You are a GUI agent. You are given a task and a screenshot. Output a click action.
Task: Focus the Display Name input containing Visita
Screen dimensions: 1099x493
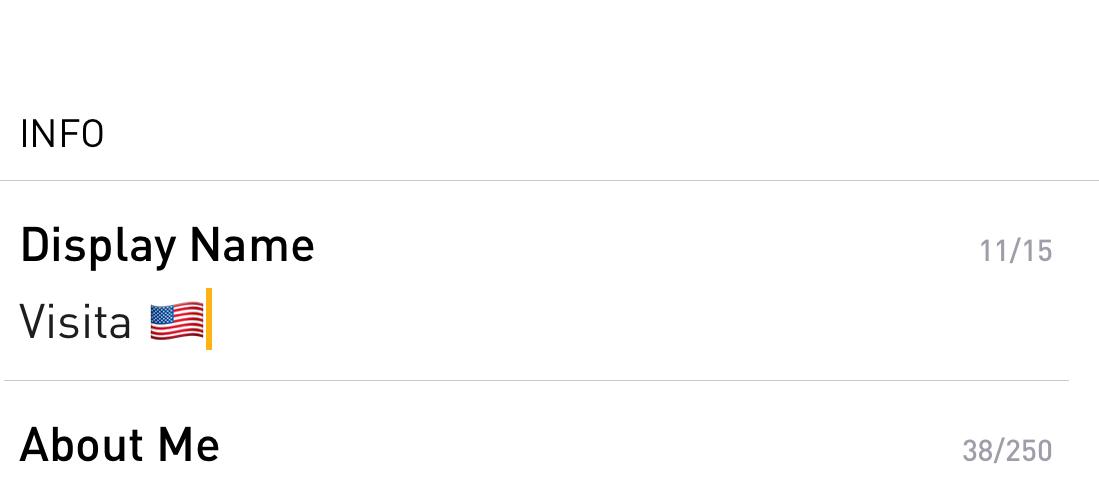click(536, 321)
